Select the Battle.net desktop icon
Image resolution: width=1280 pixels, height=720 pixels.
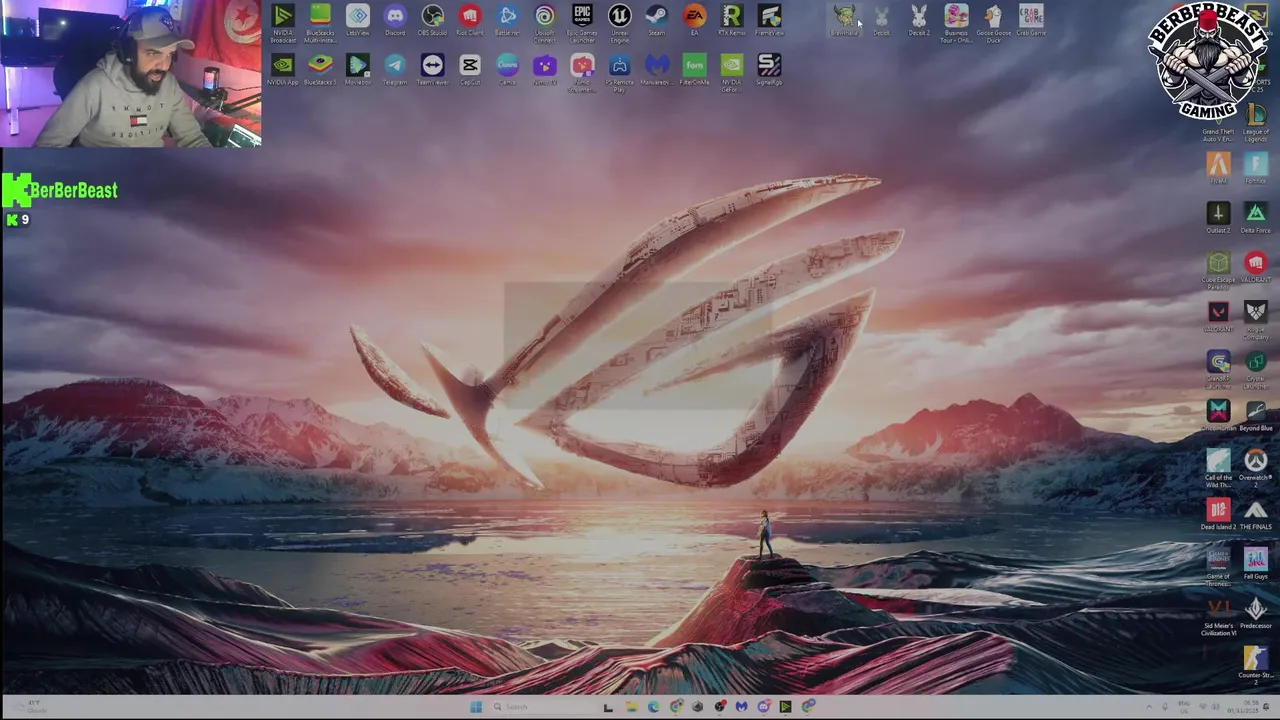pos(507,20)
